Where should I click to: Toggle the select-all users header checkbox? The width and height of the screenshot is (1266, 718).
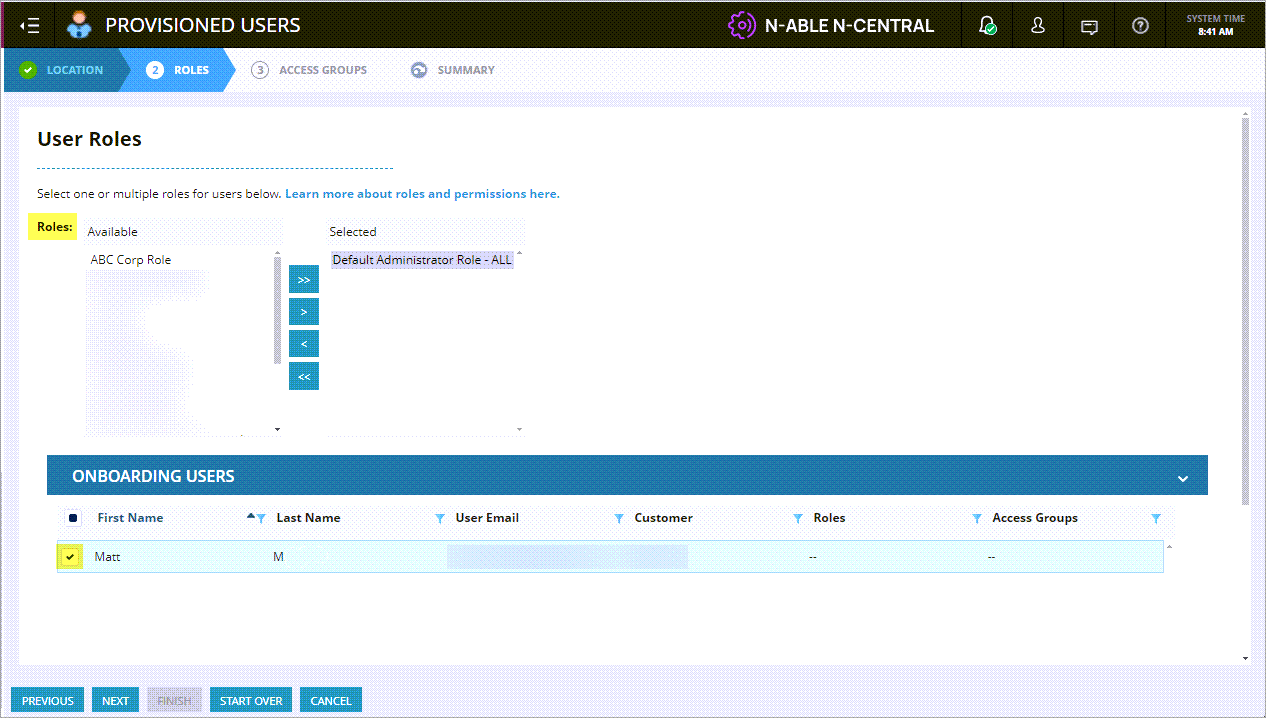[72, 518]
